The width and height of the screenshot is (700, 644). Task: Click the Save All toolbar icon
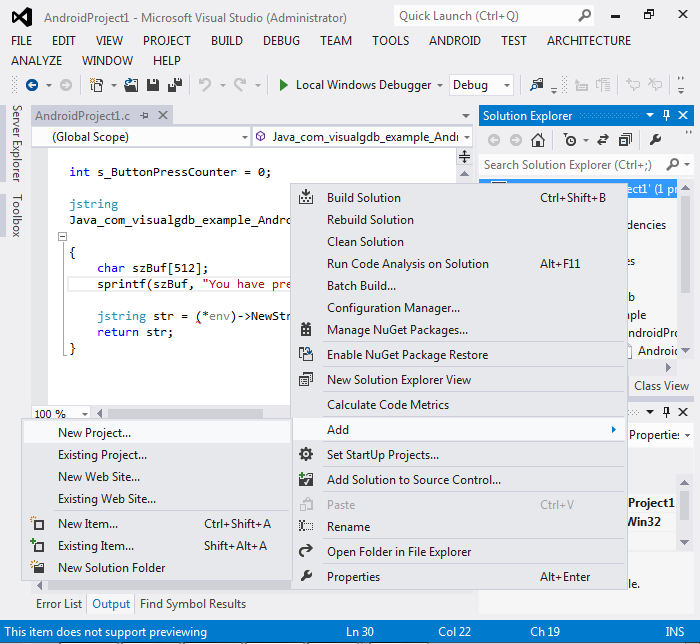tap(174, 85)
